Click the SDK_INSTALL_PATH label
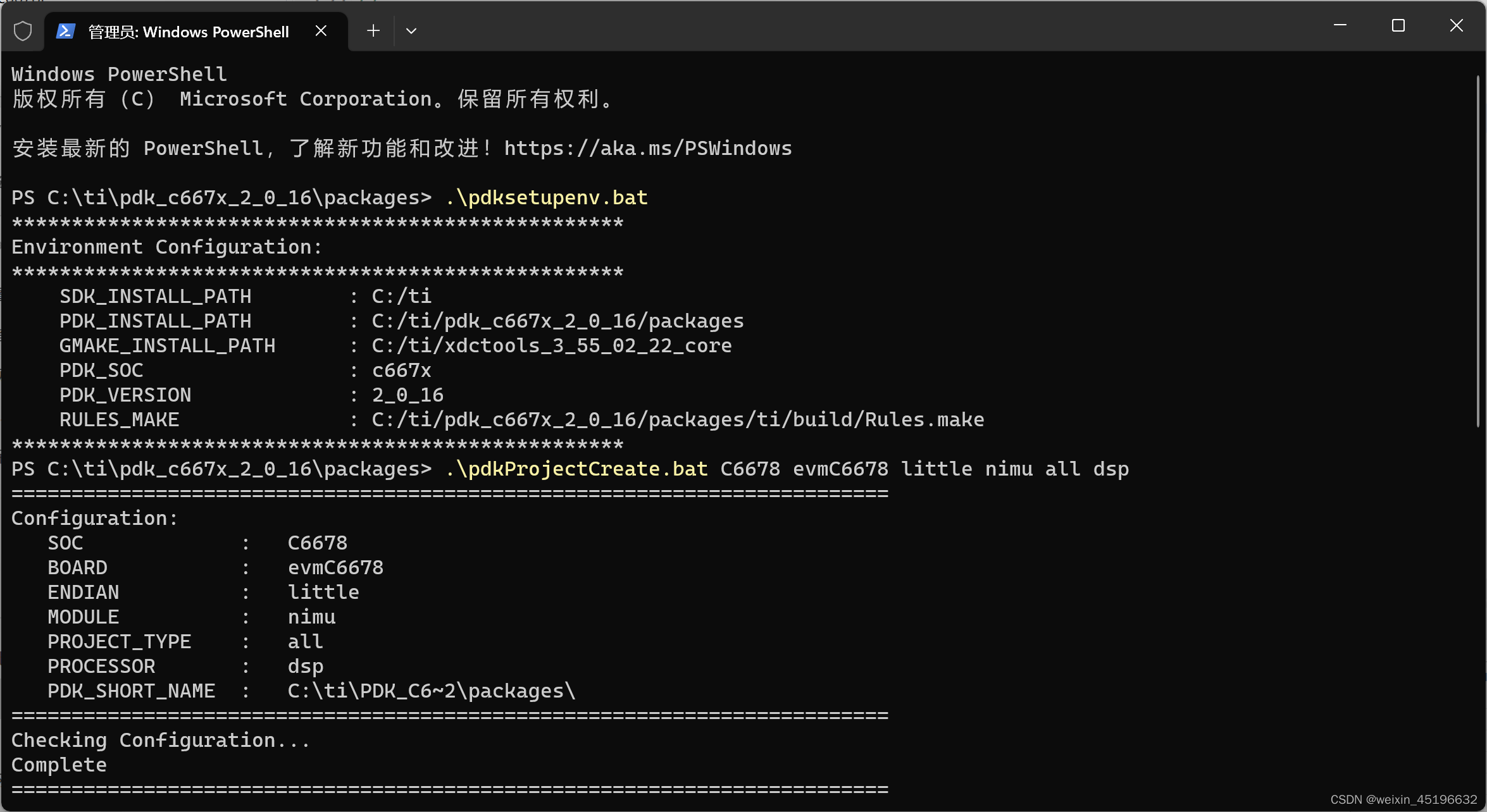 (x=156, y=297)
